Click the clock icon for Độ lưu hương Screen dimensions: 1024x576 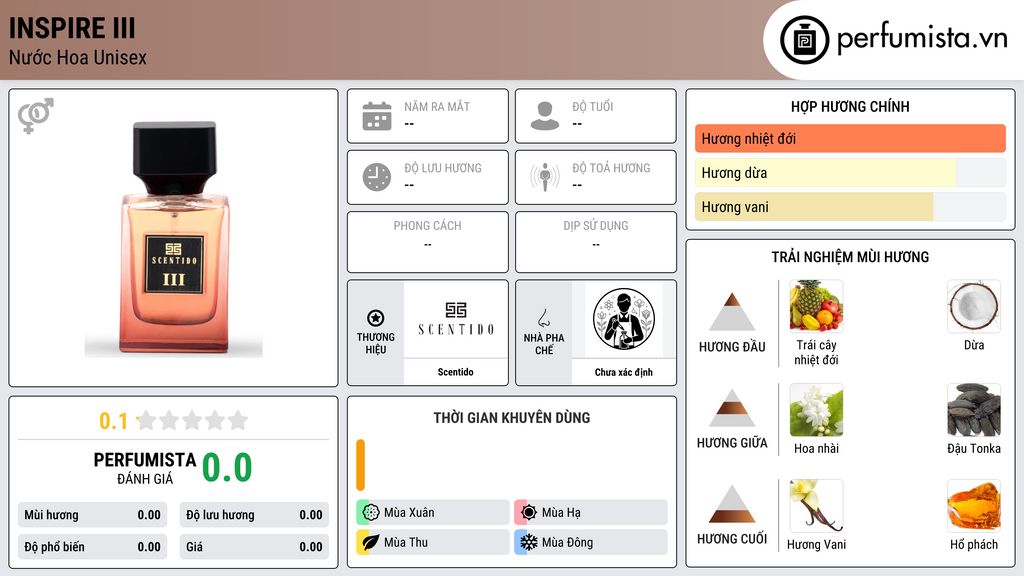pos(377,177)
